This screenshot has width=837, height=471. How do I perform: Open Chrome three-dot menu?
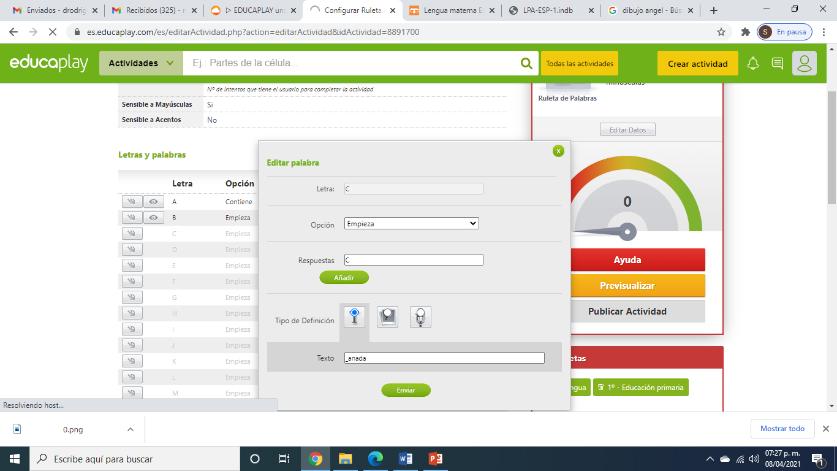click(x=824, y=32)
